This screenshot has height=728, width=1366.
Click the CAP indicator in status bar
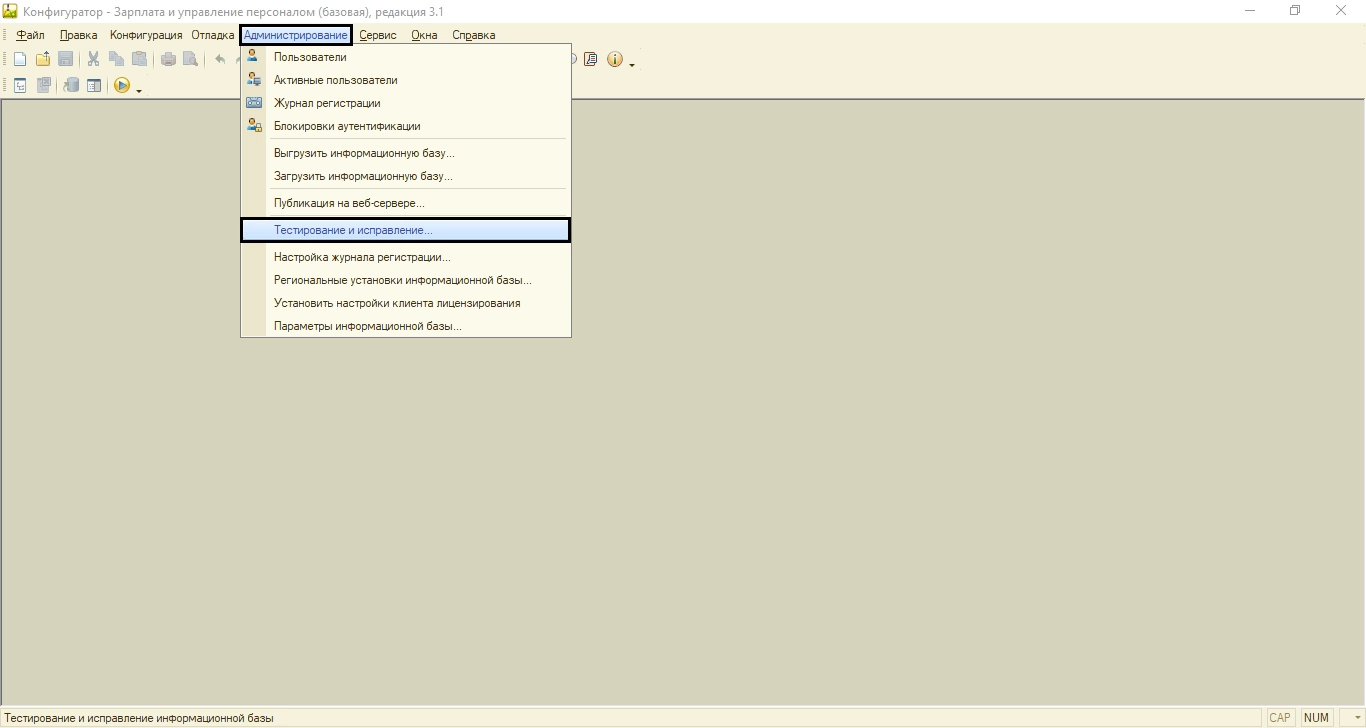pos(1280,718)
